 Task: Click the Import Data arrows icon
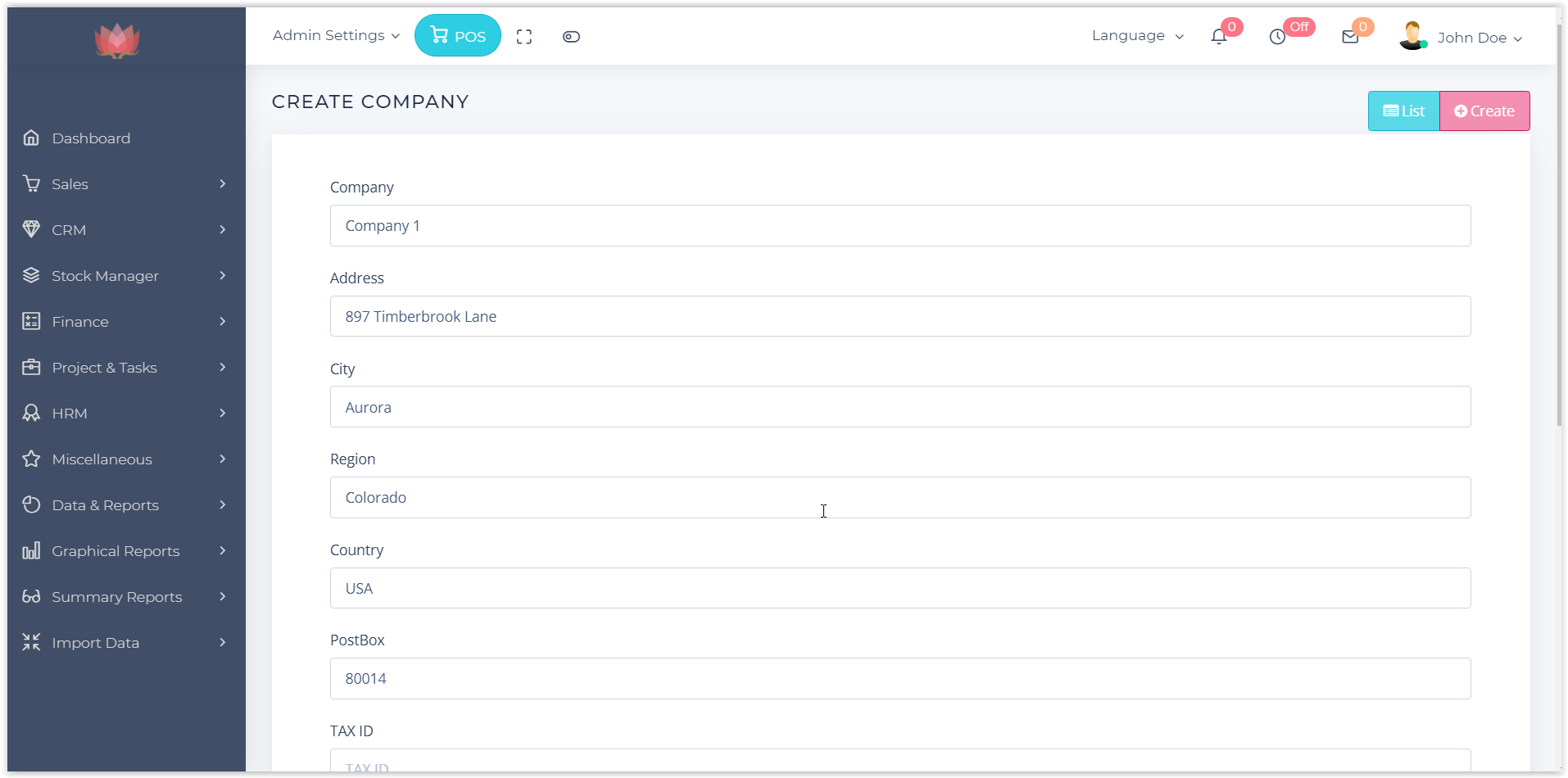point(31,642)
